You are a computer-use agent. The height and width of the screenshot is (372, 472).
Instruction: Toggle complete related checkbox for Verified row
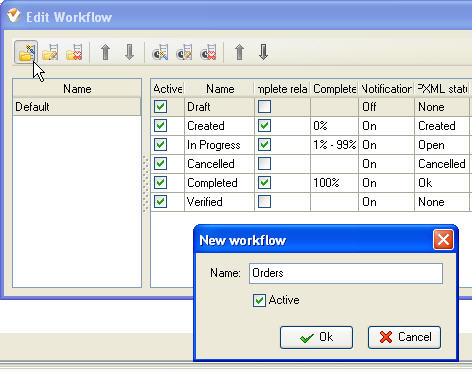click(x=264, y=202)
